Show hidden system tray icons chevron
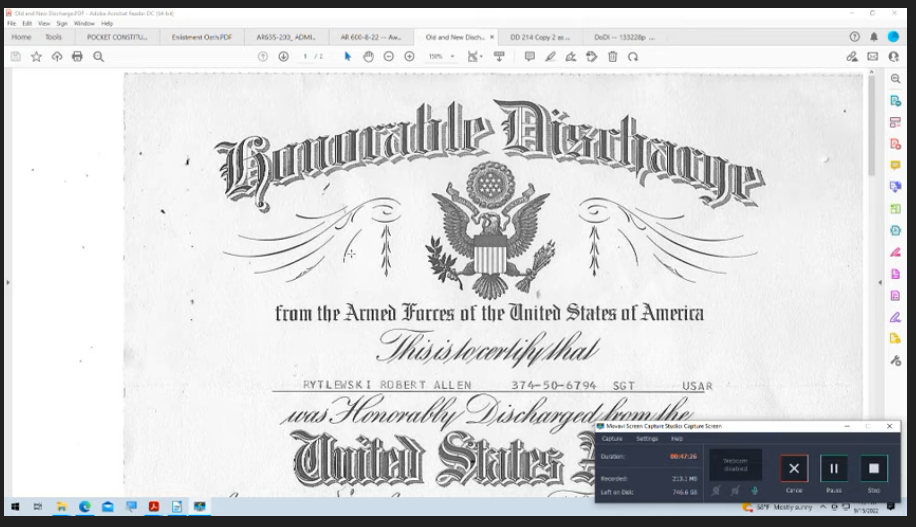 tap(823, 507)
